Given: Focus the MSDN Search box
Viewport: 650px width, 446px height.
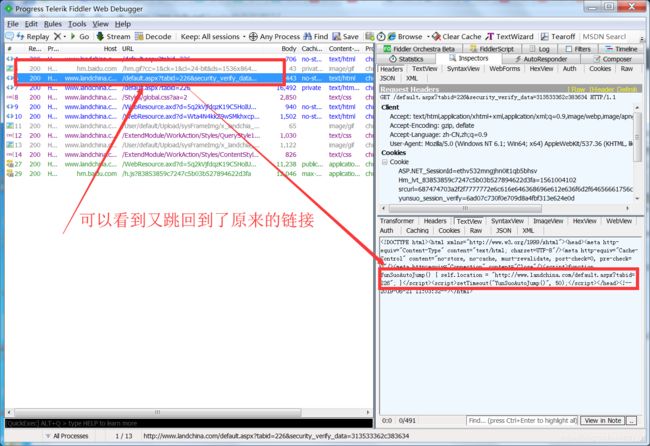Looking at the screenshot, I should 604,36.
